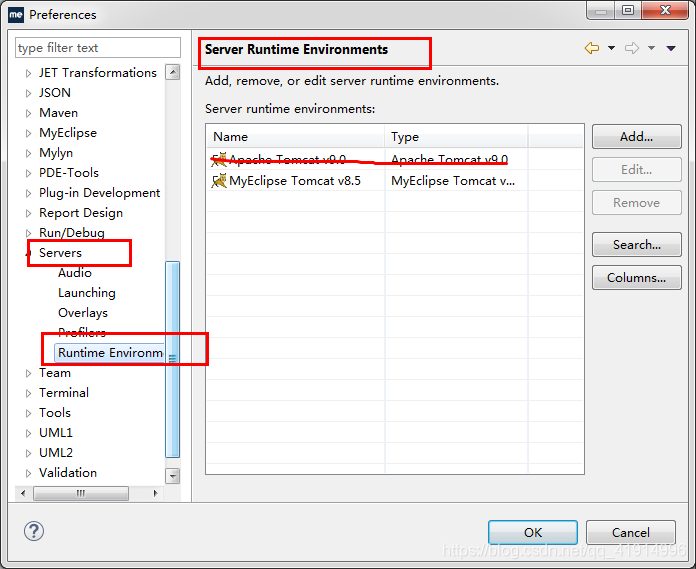Expand the MyEclipse tree node
Viewport: 696px width, 569px height.
click(x=28, y=133)
